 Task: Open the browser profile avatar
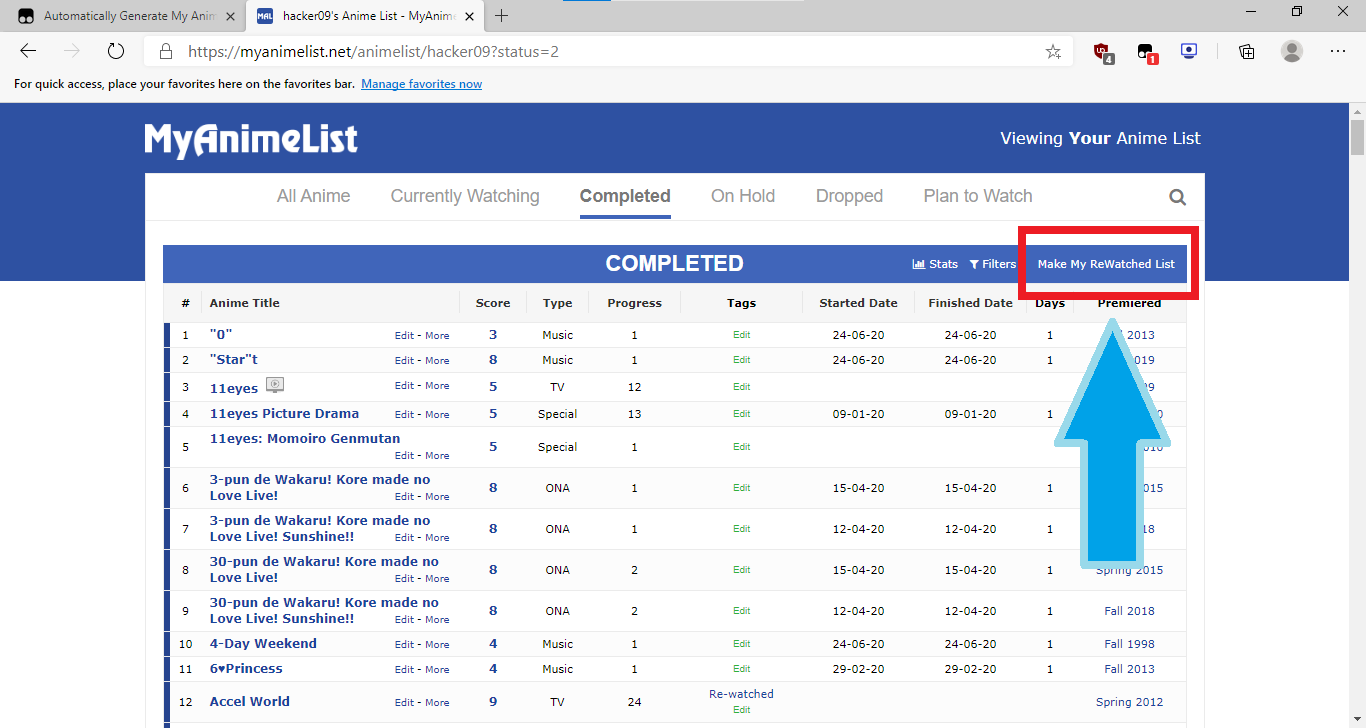(1293, 51)
